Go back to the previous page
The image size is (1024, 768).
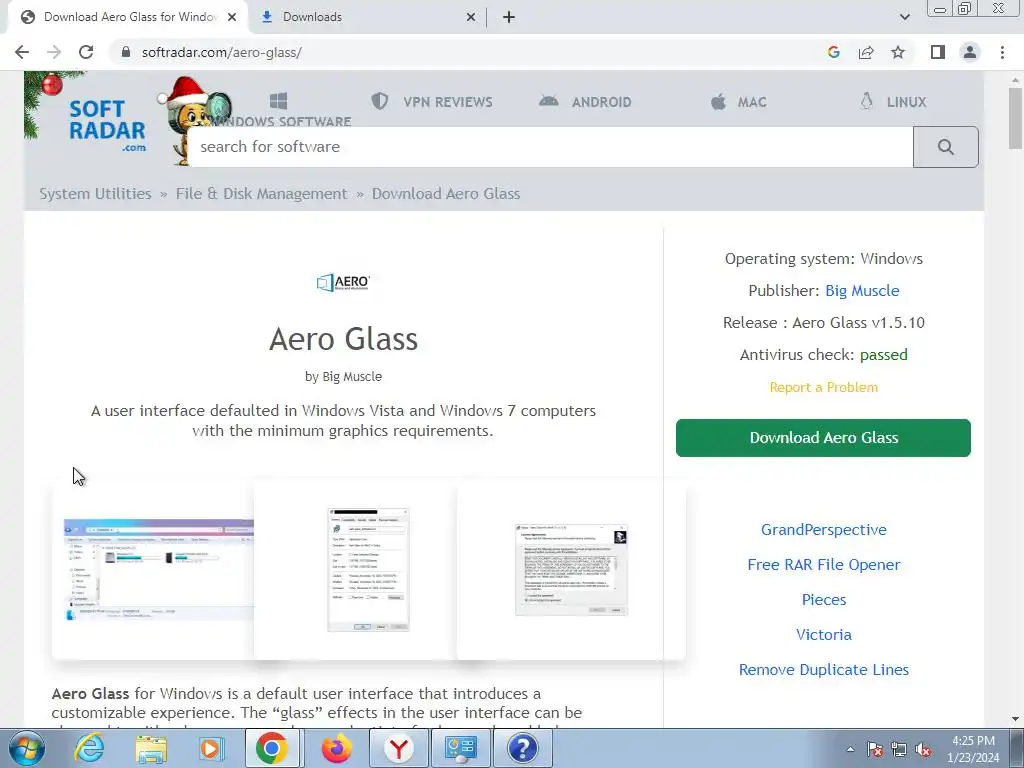coord(22,52)
